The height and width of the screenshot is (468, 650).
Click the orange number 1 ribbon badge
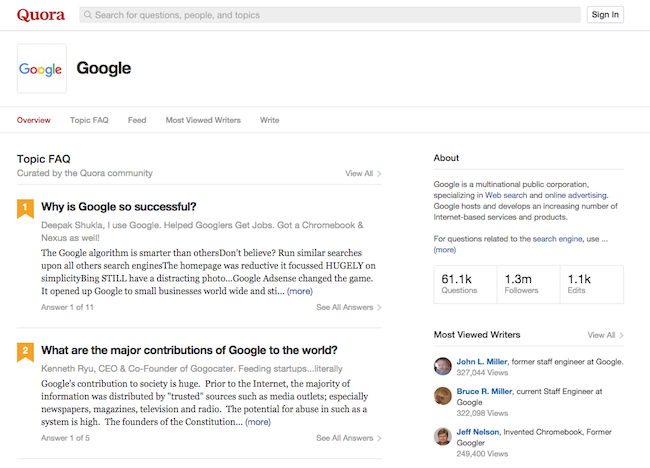25,208
